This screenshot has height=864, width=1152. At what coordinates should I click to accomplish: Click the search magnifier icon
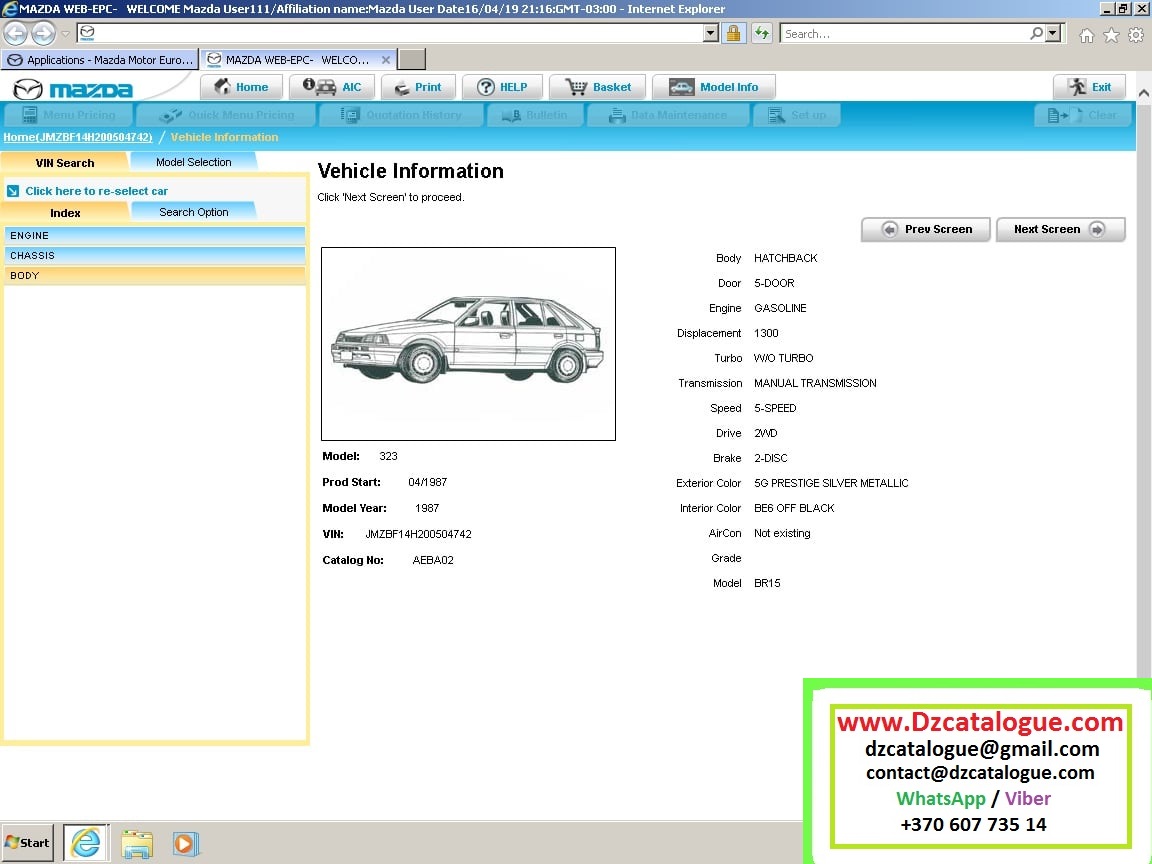tap(1036, 33)
